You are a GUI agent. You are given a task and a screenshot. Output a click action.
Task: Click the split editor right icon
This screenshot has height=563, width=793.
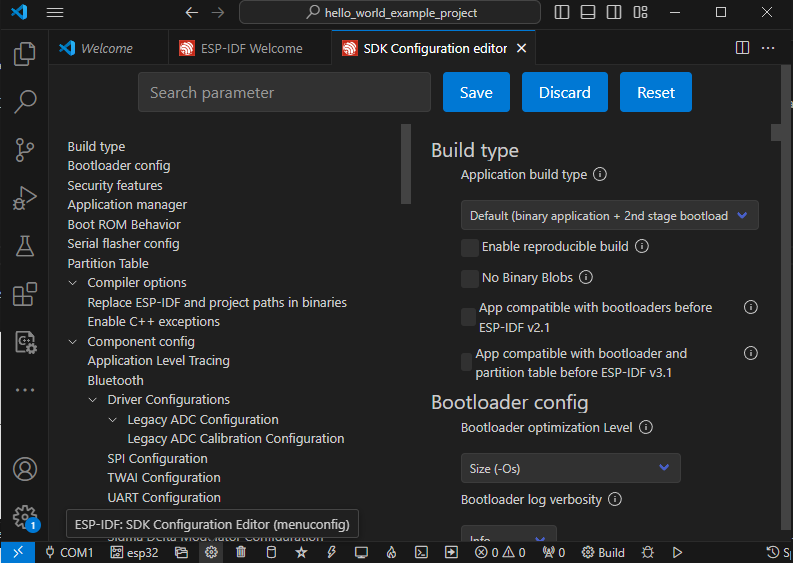742,48
